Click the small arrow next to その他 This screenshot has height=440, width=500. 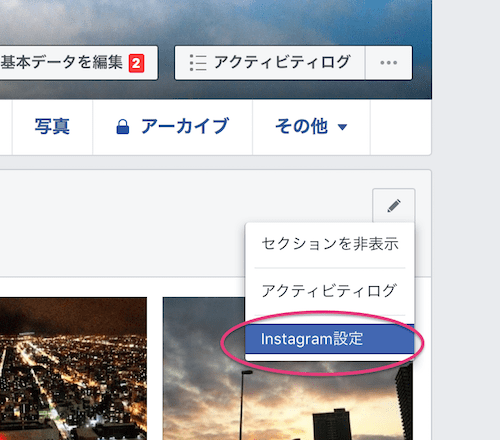342,127
